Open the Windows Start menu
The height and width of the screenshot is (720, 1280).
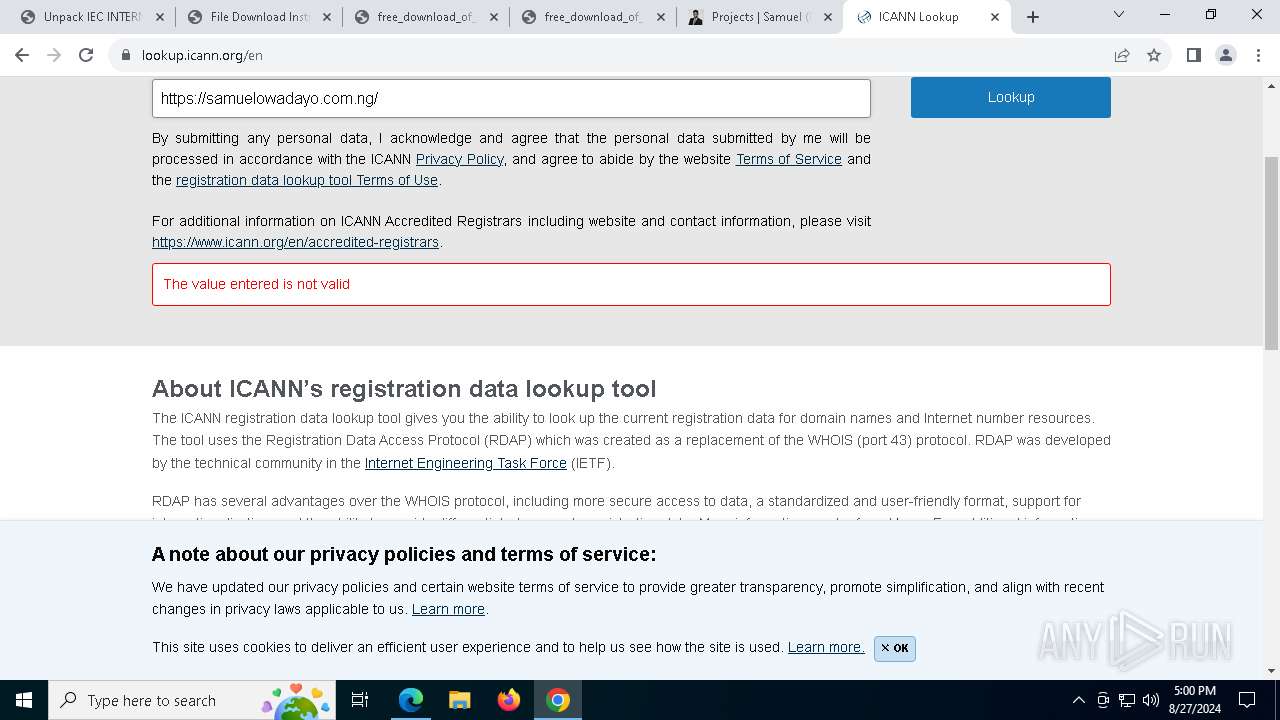pyautogui.click(x=24, y=700)
